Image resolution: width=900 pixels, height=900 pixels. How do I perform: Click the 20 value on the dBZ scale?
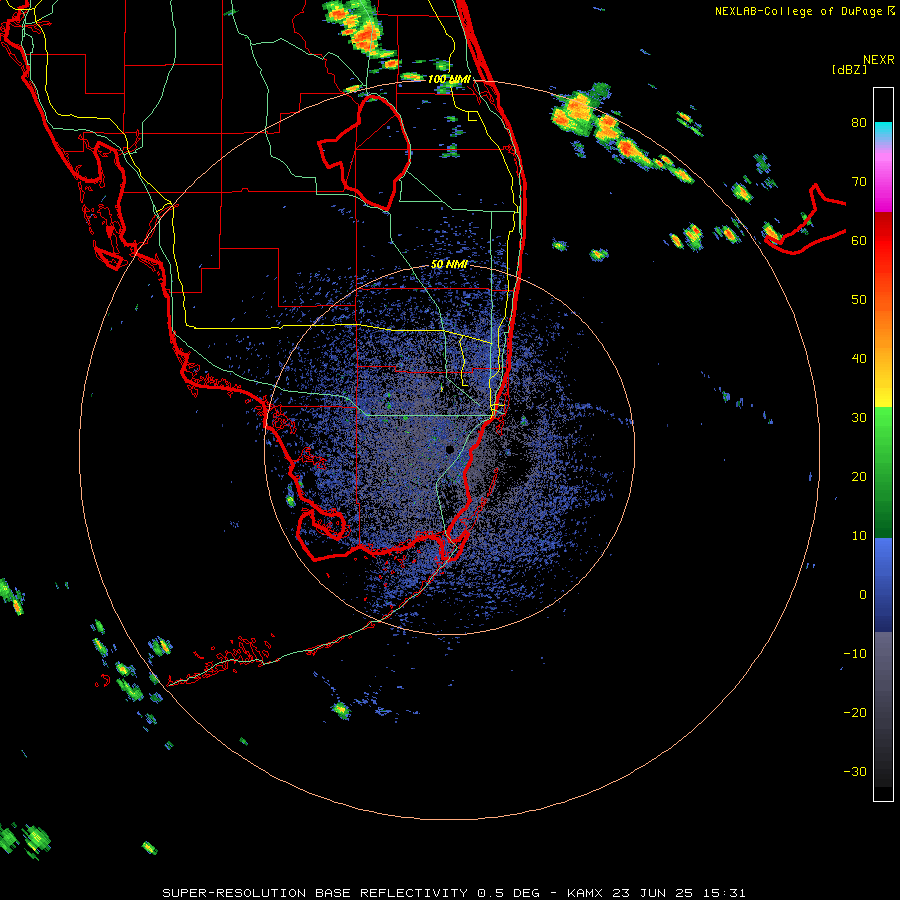coord(859,477)
